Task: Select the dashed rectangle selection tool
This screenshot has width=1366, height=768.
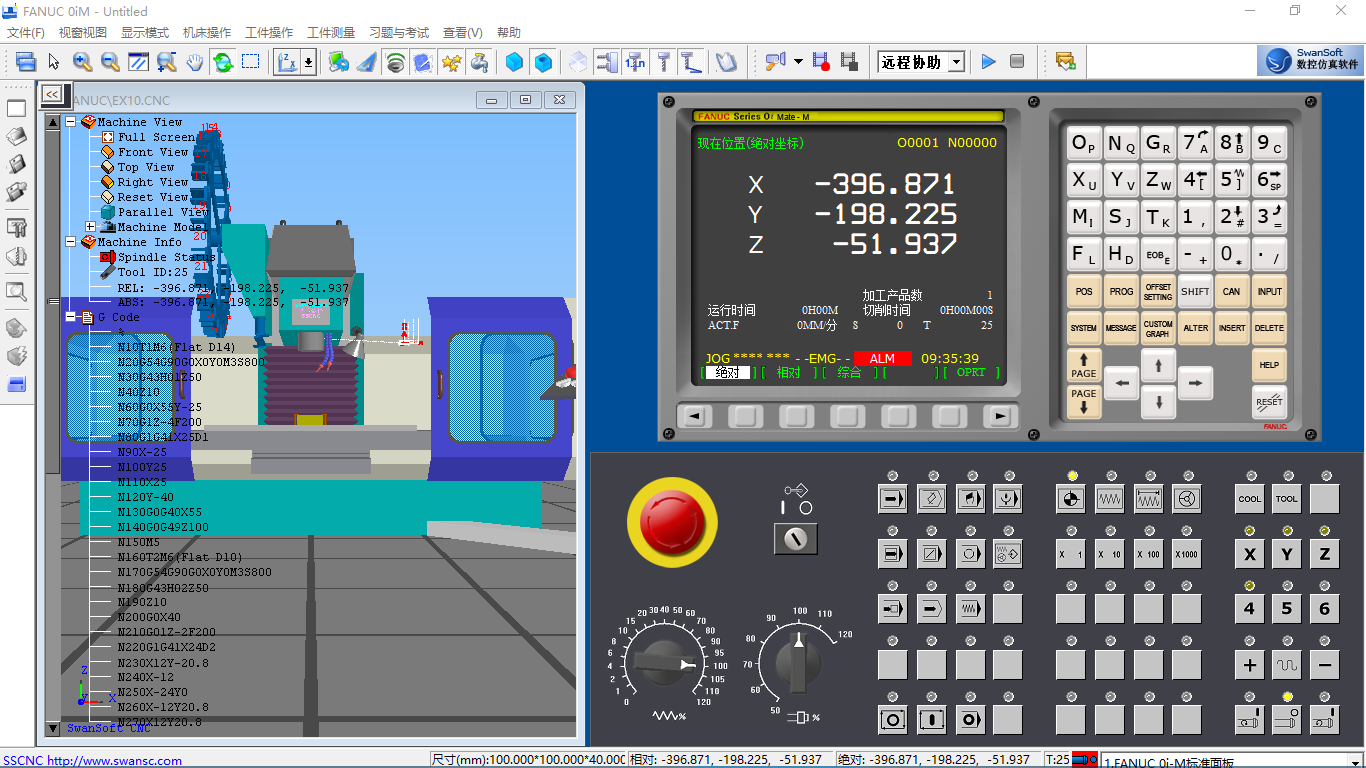Action: click(x=250, y=62)
